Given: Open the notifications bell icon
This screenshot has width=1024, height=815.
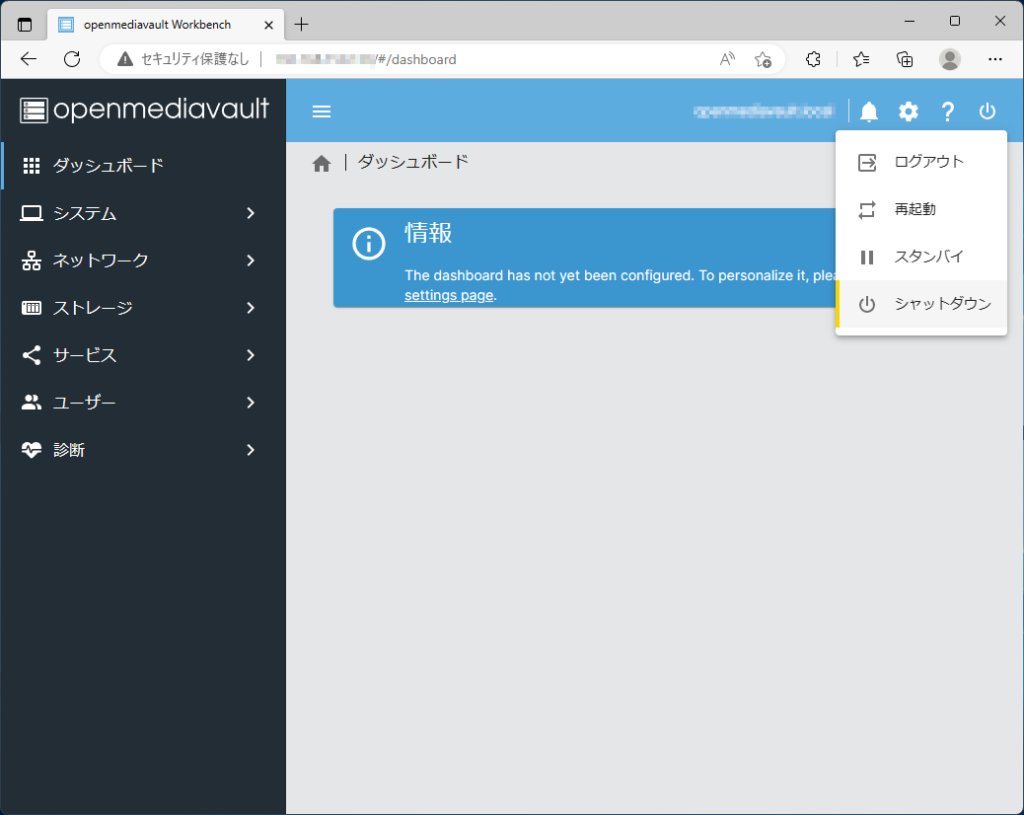Looking at the screenshot, I should [869, 111].
